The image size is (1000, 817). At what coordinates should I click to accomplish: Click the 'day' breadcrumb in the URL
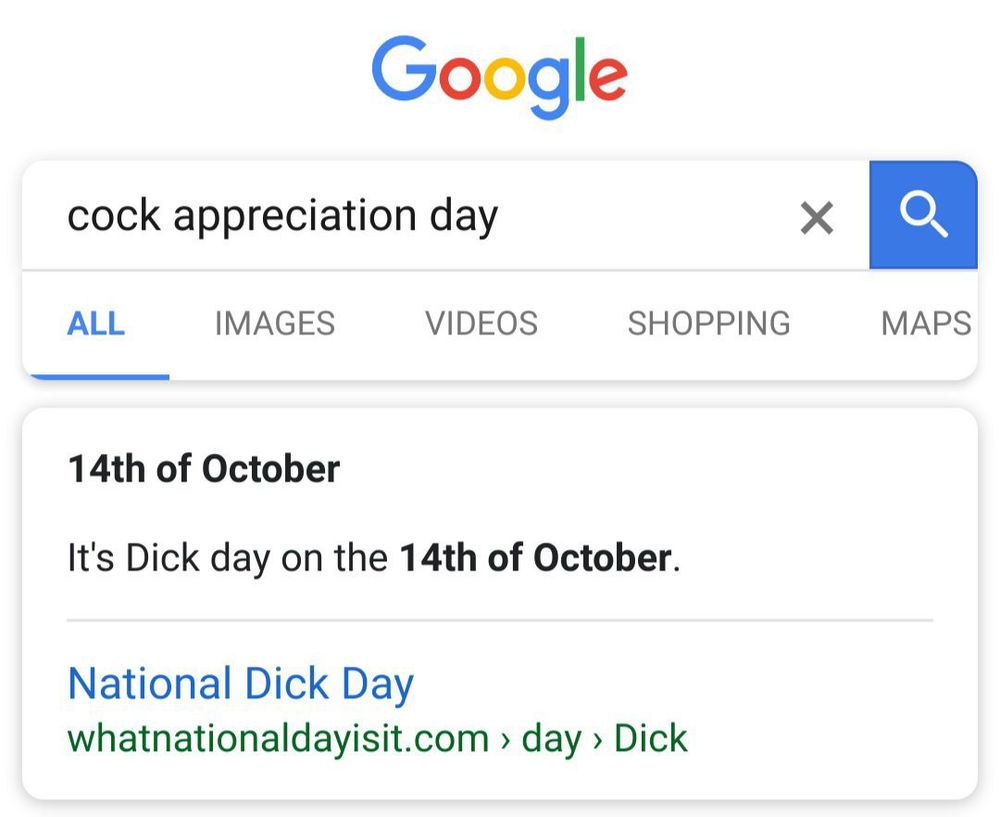pyautogui.click(x=551, y=739)
